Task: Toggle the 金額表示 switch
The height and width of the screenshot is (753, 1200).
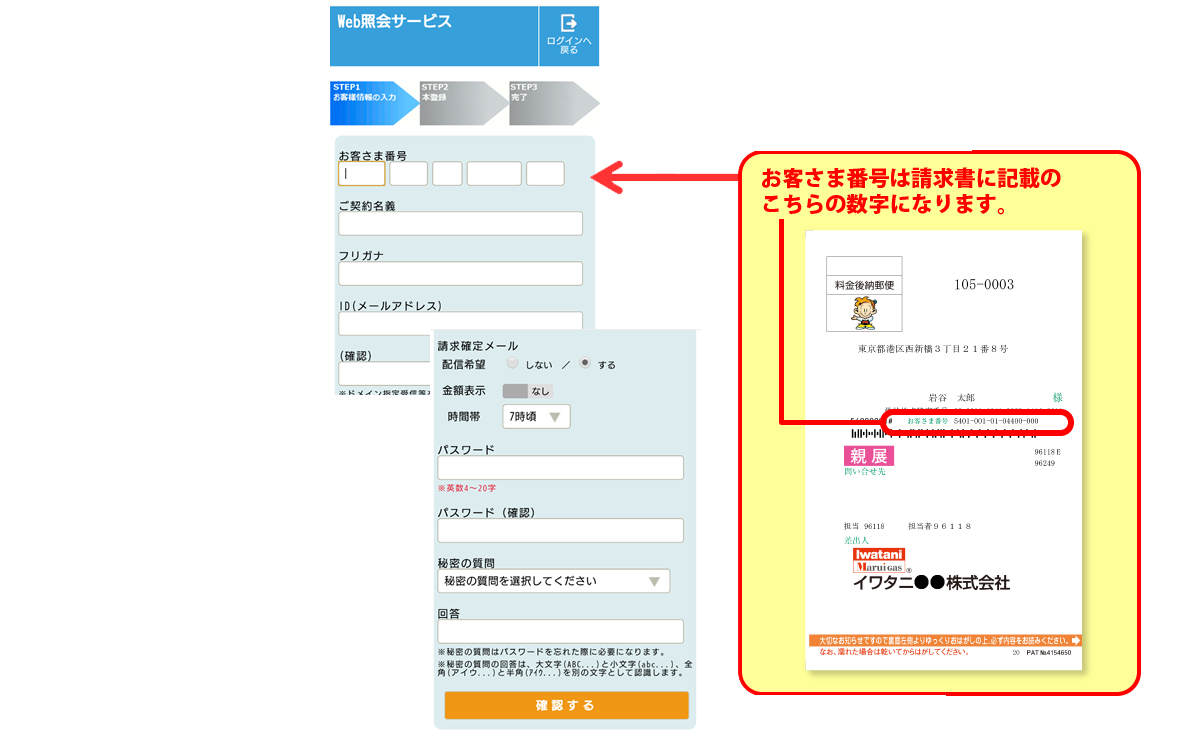Action: click(526, 391)
